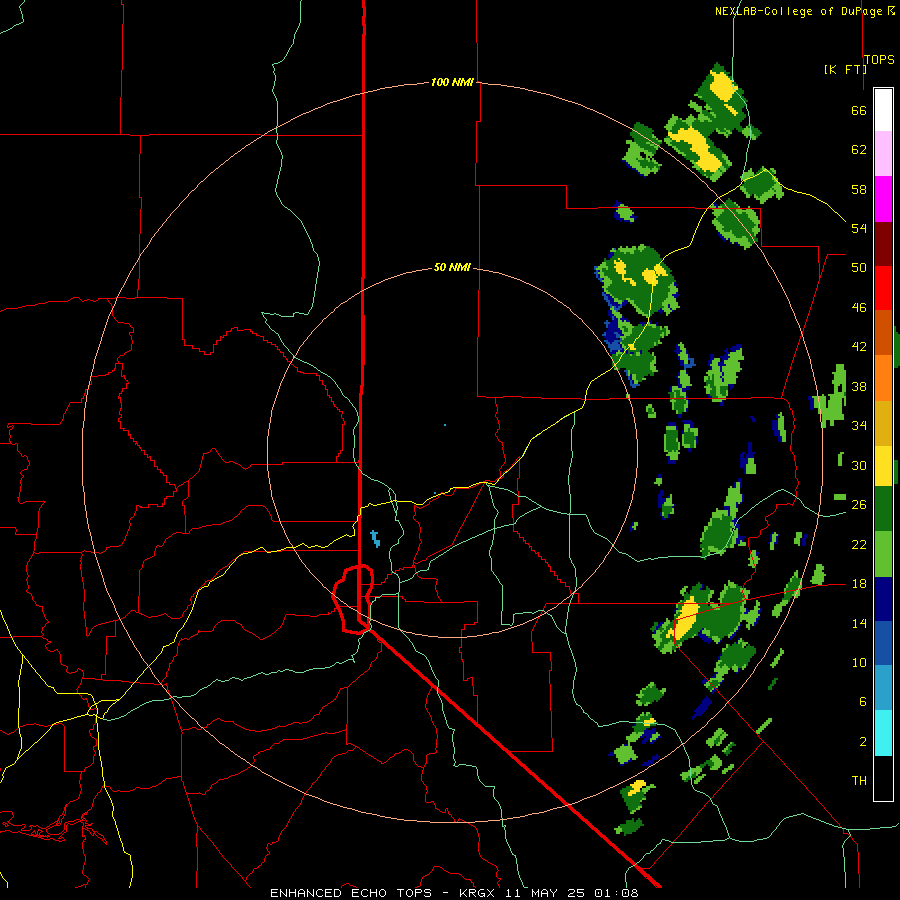Select the magenta legend color block
Screen dimensions: 900x900
pos(883,199)
